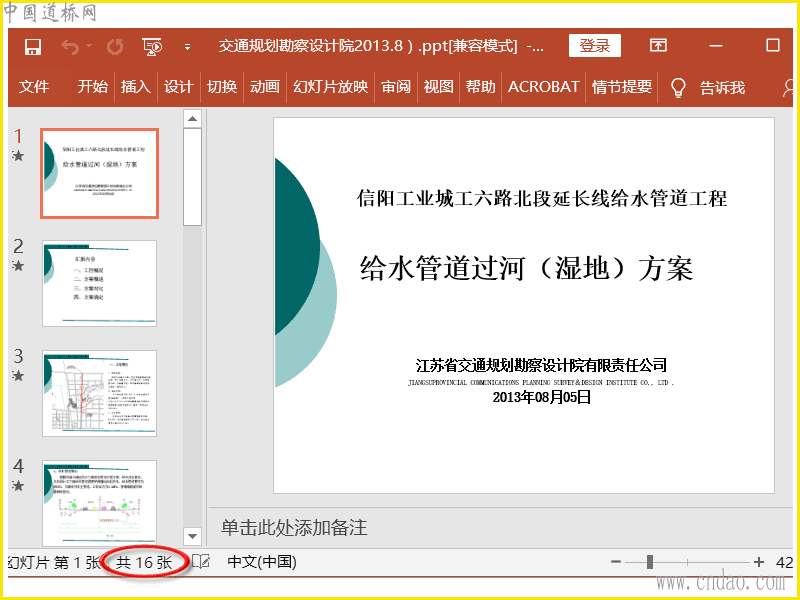Open the 幻灯片放映 ribbon tab
800x600 pixels.
coord(330,87)
